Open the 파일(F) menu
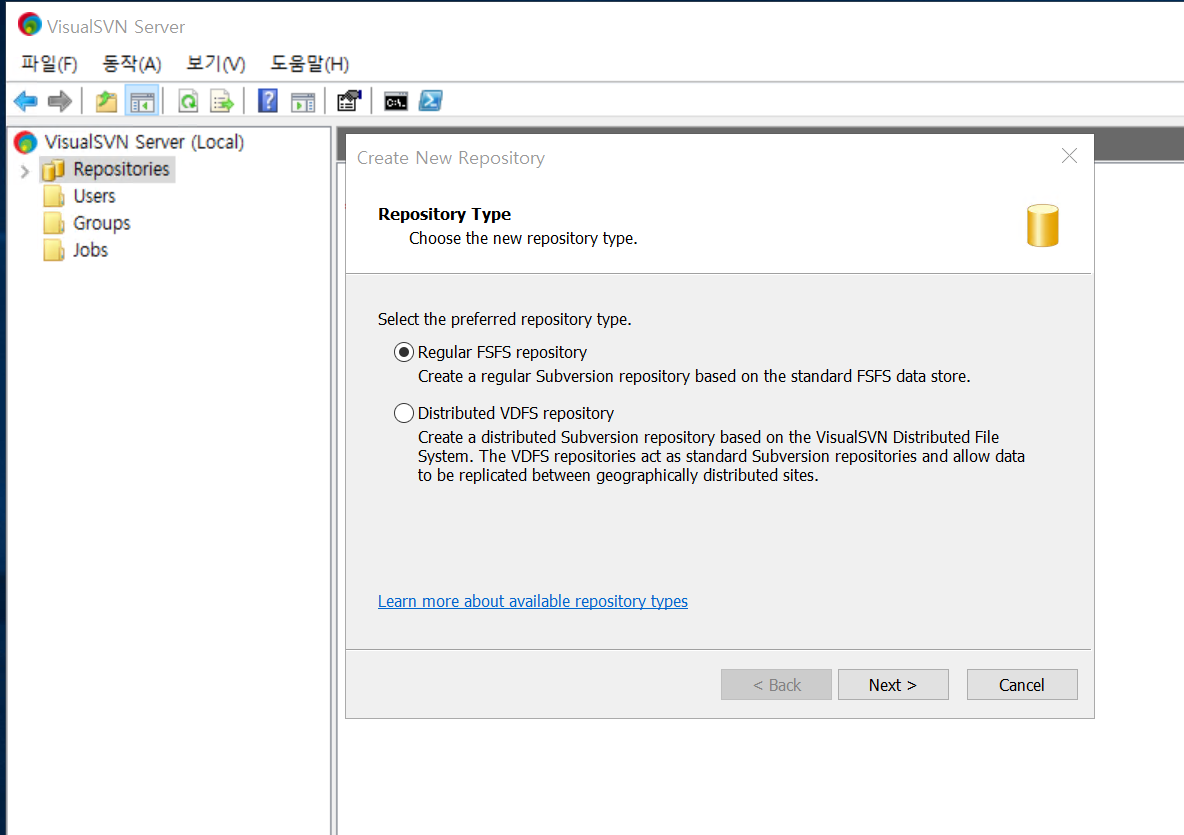The width and height of the screenshot is (1184, 835). tap(49, 63)
